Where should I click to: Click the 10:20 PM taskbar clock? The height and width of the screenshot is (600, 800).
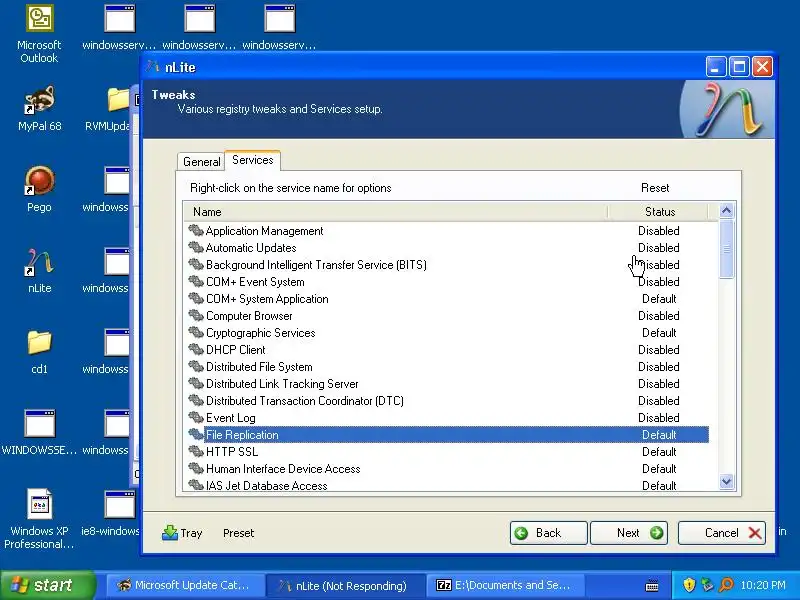click(763, 585)
